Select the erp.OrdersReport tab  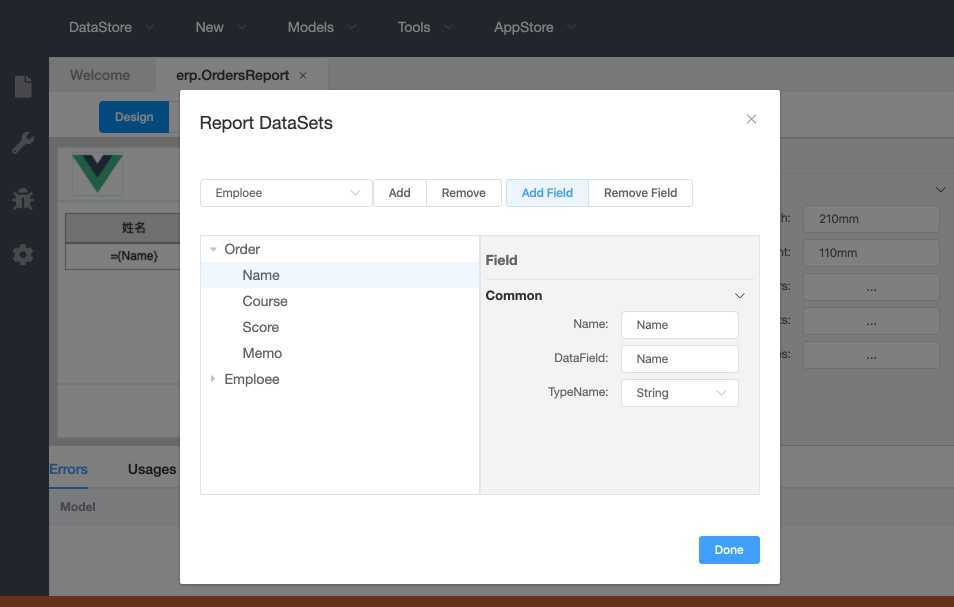(232, 75)
